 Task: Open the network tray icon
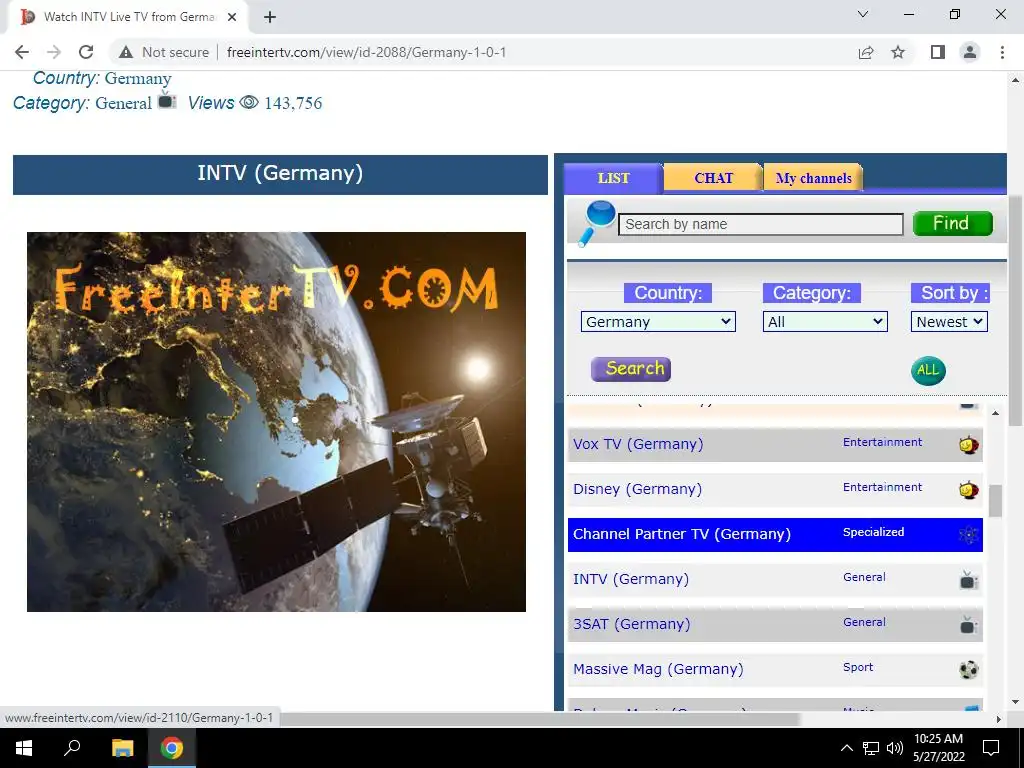[x=871, y=748]
